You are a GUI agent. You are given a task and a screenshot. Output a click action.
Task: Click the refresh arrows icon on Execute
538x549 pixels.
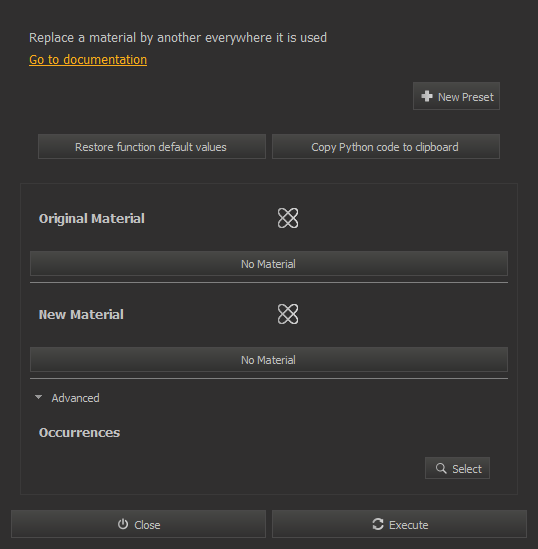click(378, 524)
